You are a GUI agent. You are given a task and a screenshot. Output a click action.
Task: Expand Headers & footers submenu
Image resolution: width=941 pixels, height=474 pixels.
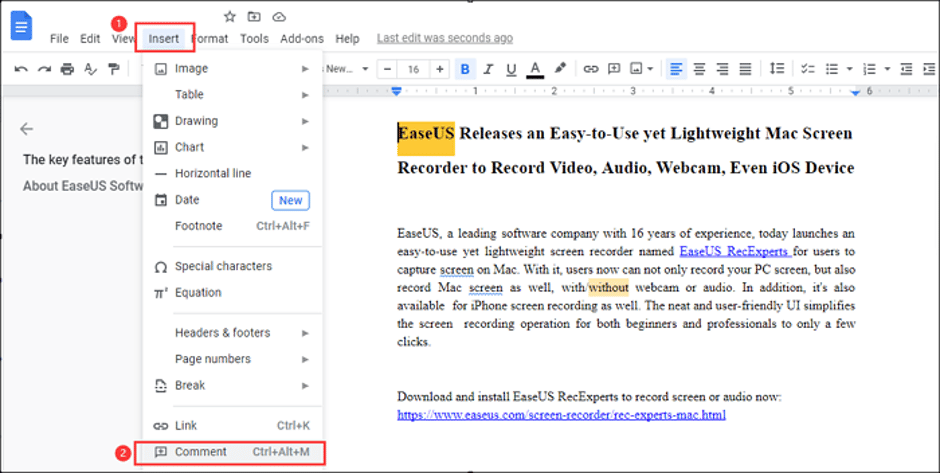(x=233, y=332)
